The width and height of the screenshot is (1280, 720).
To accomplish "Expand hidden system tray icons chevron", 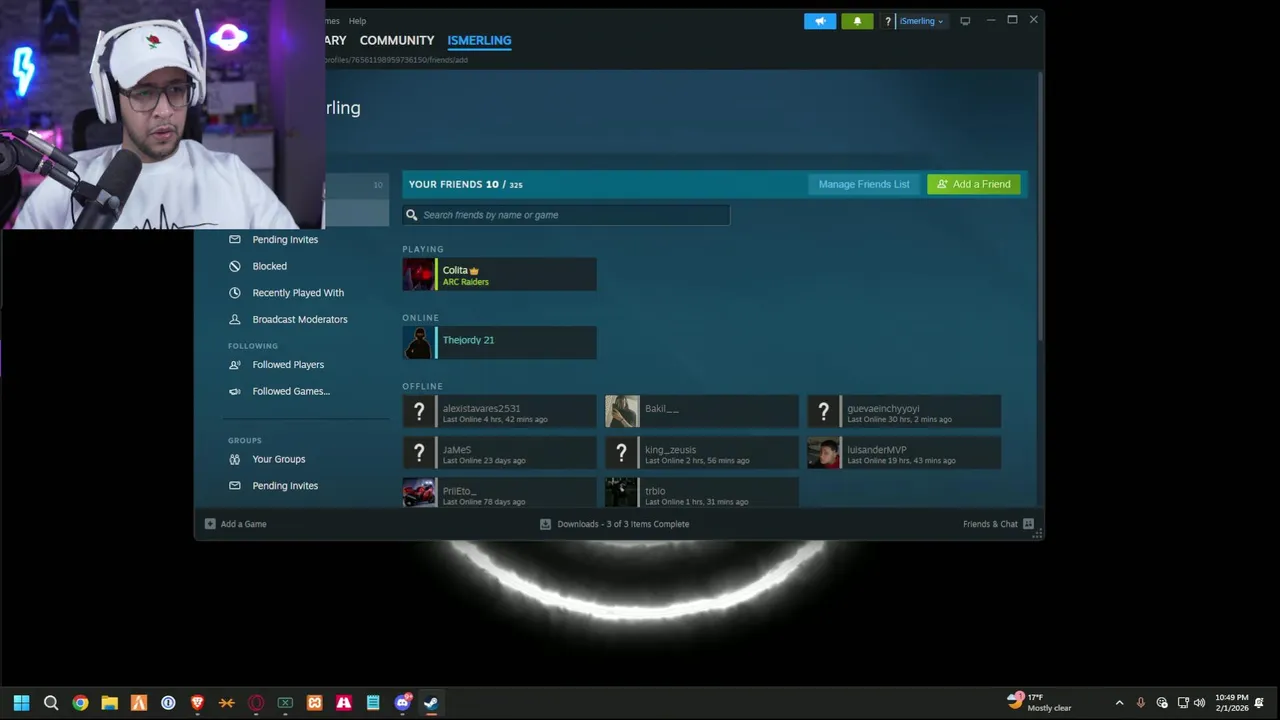I will pos(1119,703).
